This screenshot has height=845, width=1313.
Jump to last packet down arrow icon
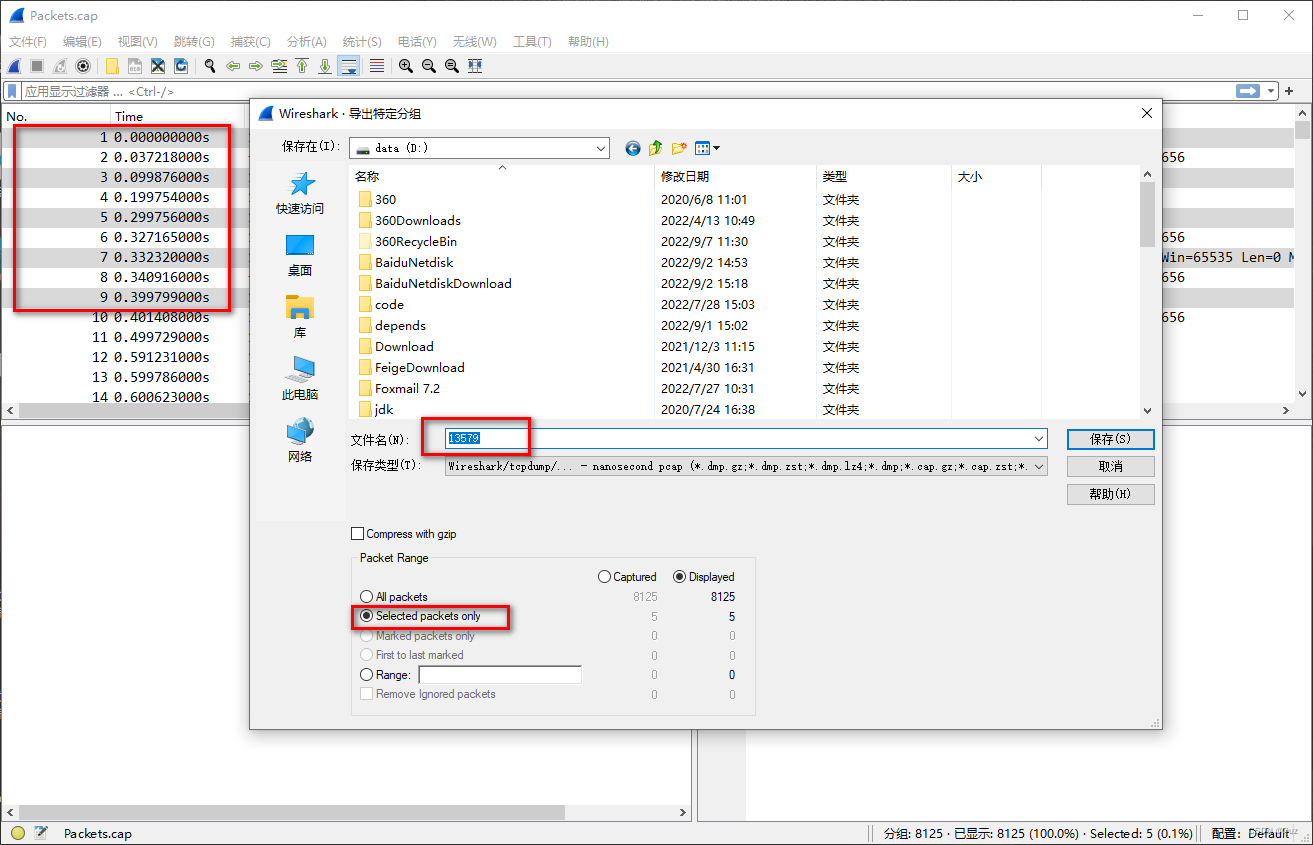coord(325,66)
